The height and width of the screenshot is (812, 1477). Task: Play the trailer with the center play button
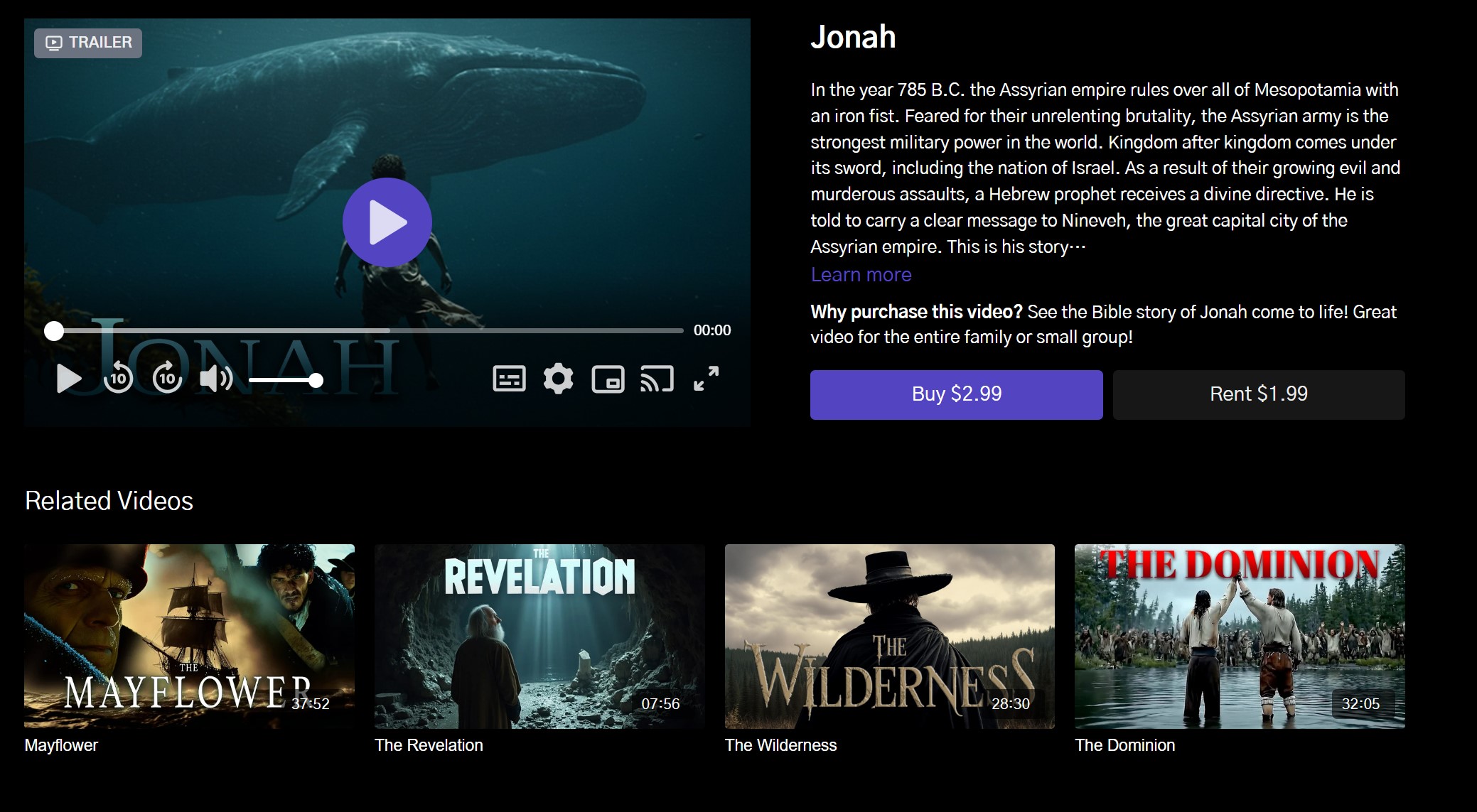tap(387, 222)
